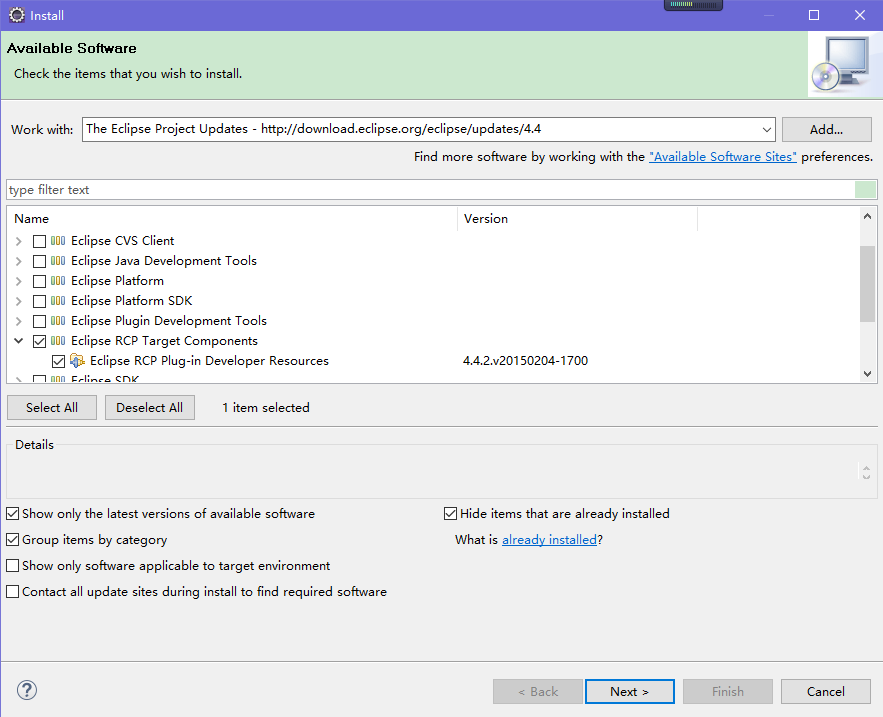Viewport: 883px width, 717px height.
Task: Click the Eclipse gear icon in title bar
Action: [17, 15]
